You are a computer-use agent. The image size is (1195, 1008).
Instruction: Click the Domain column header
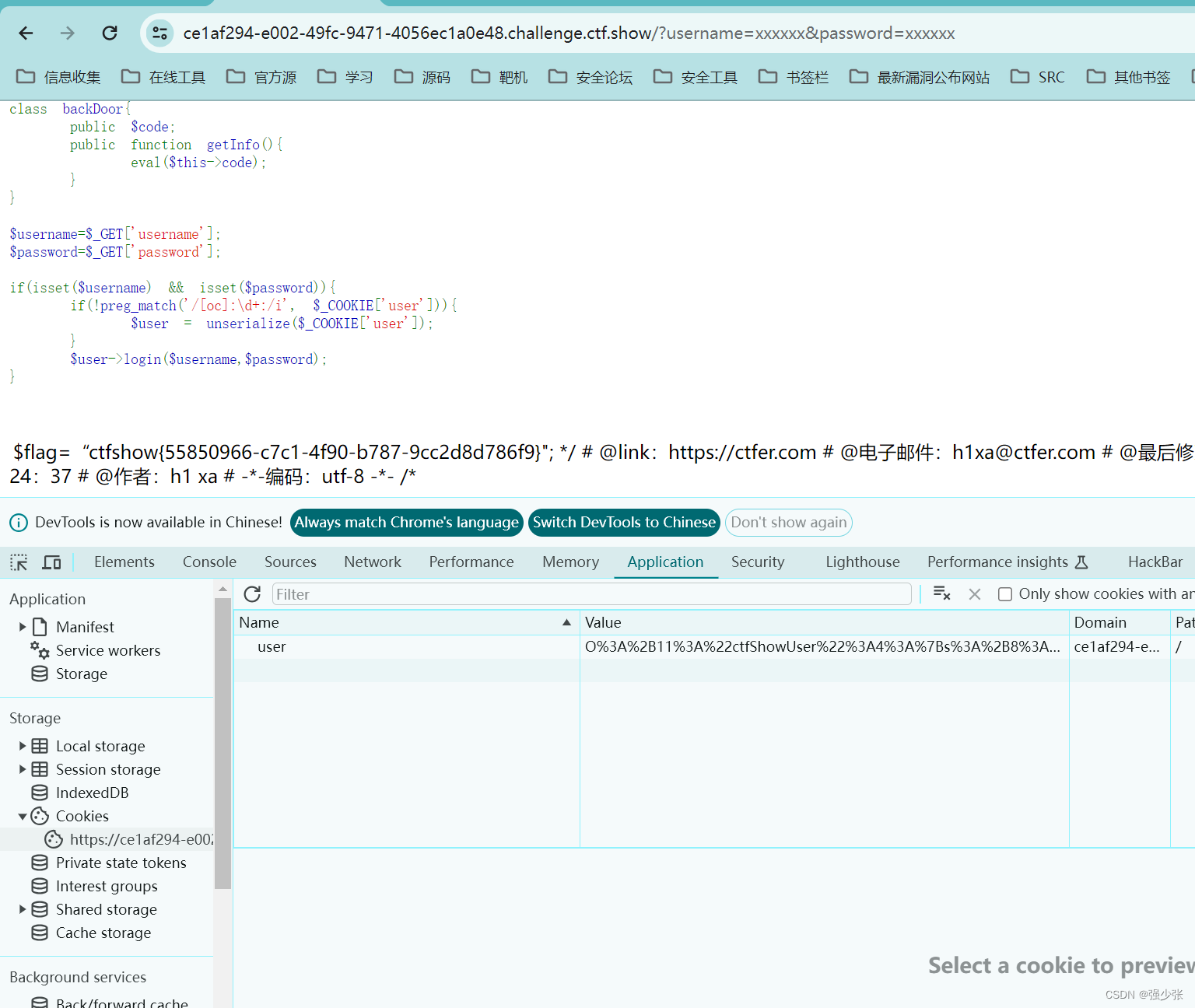[1120, 622]
